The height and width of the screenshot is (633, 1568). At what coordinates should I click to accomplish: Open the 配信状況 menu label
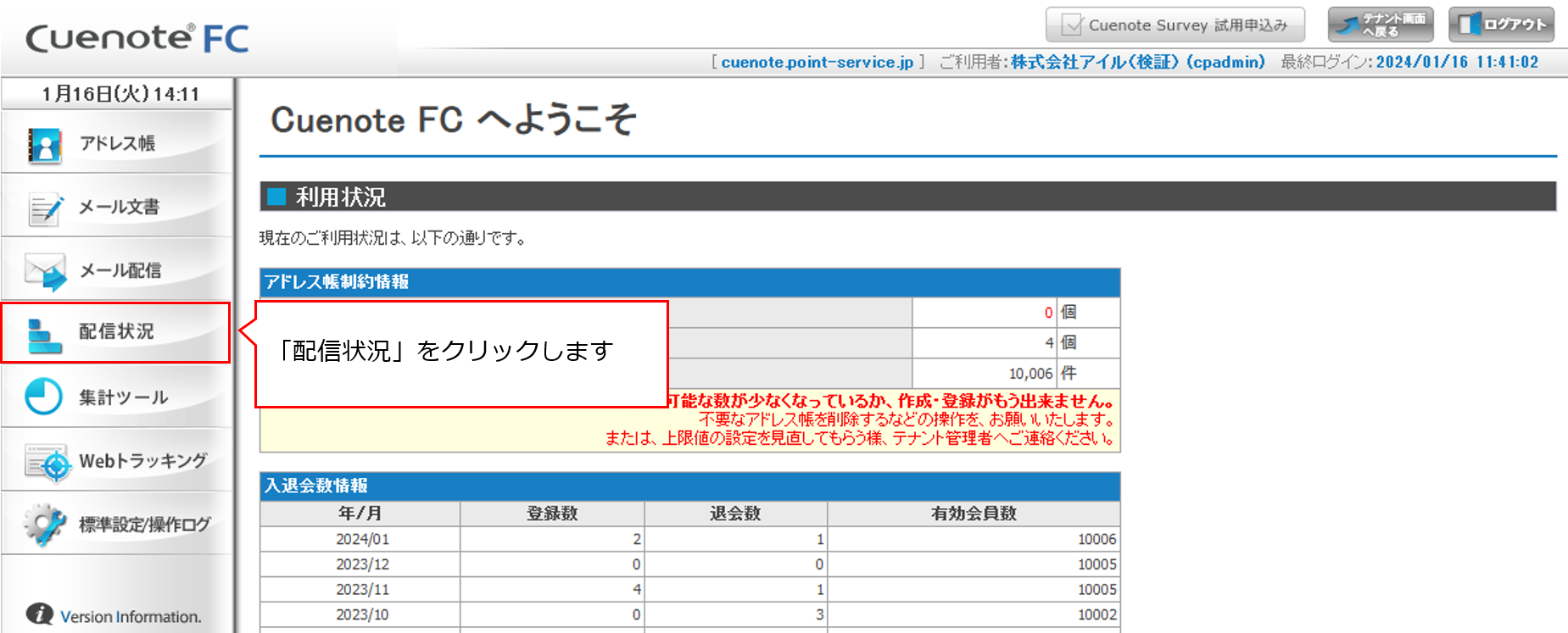pyautogui.click(x=116, y=331)
